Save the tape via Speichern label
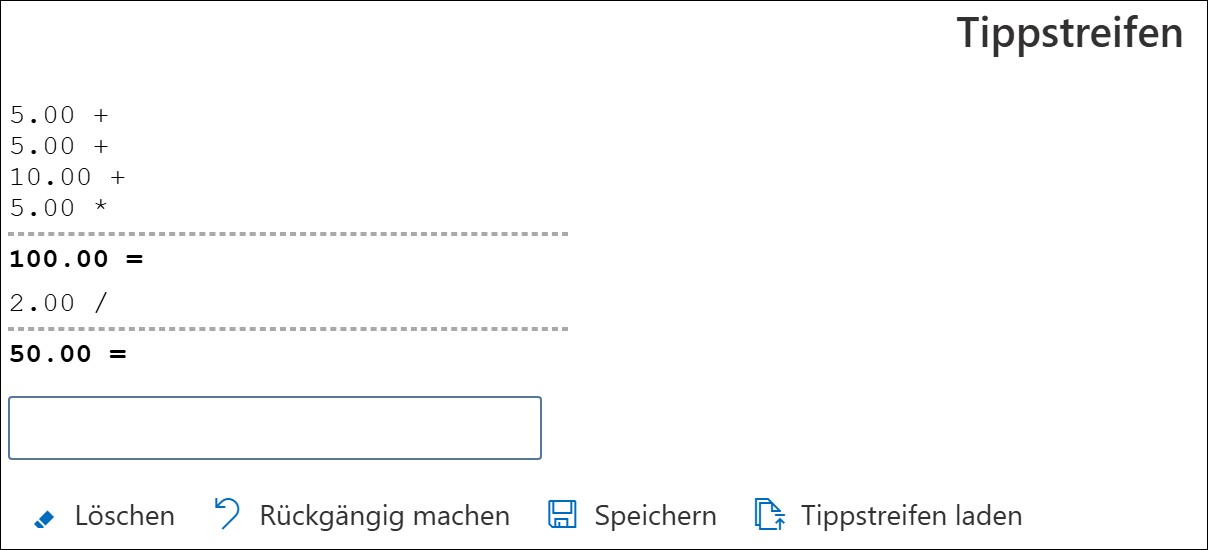Image resolution: width=1208 pixels, height=550 pixels. [655, 516]
